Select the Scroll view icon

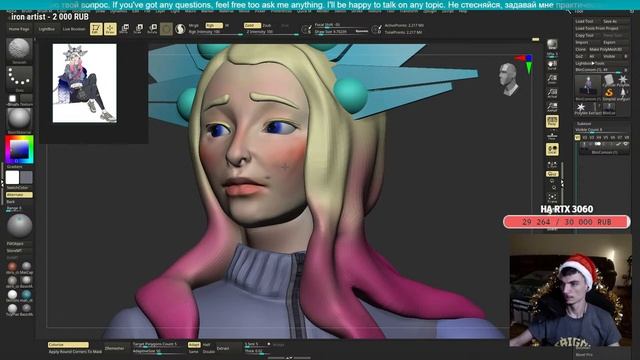[552, 64]
